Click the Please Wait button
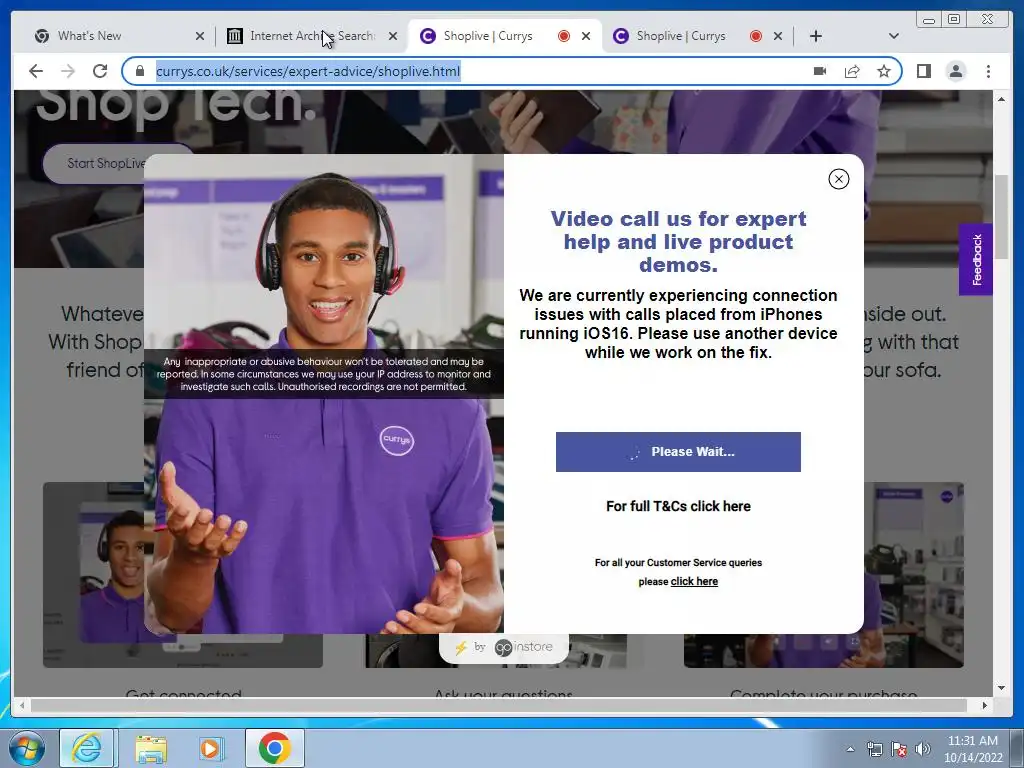 [678, 452]
